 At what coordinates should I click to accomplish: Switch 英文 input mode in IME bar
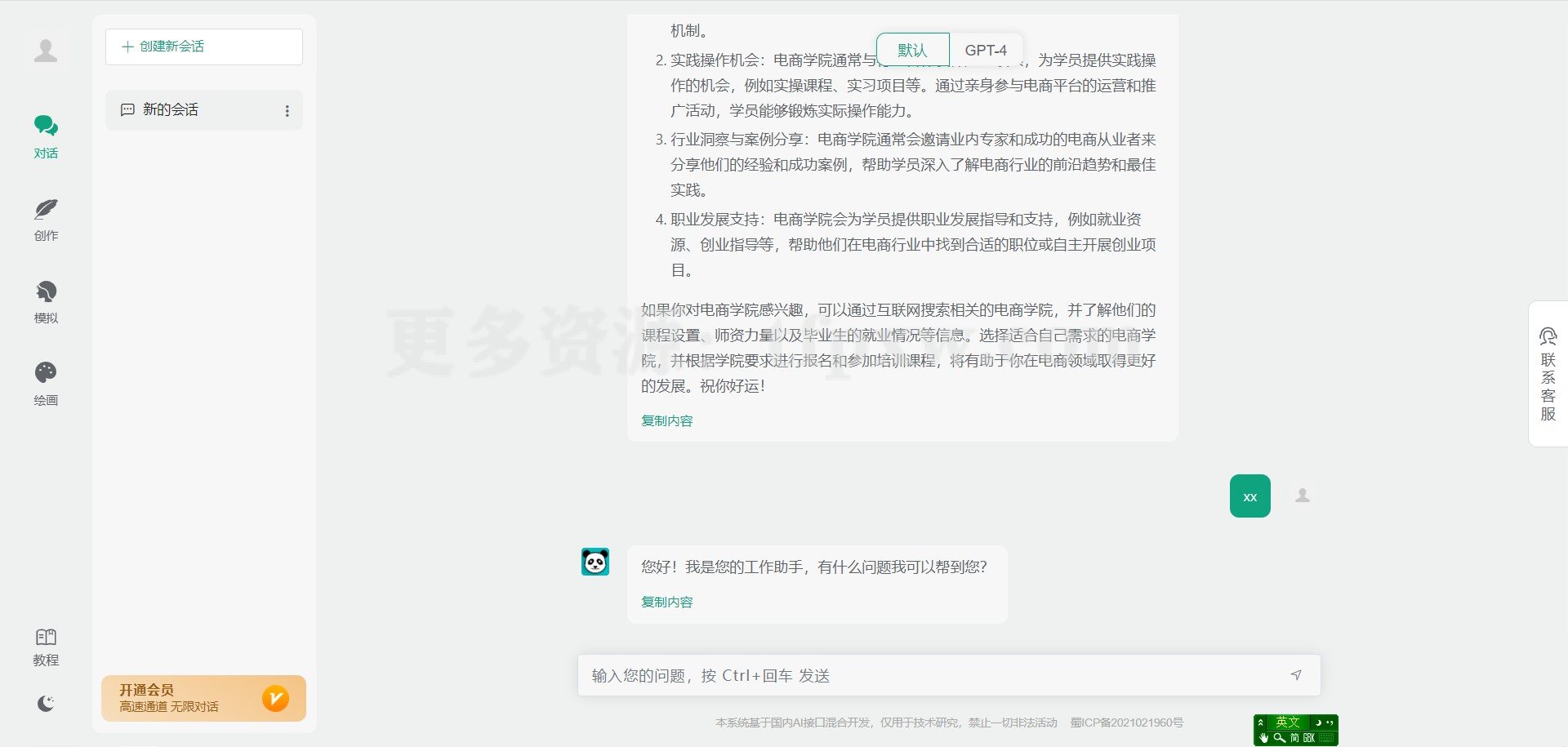[1287, 723]
